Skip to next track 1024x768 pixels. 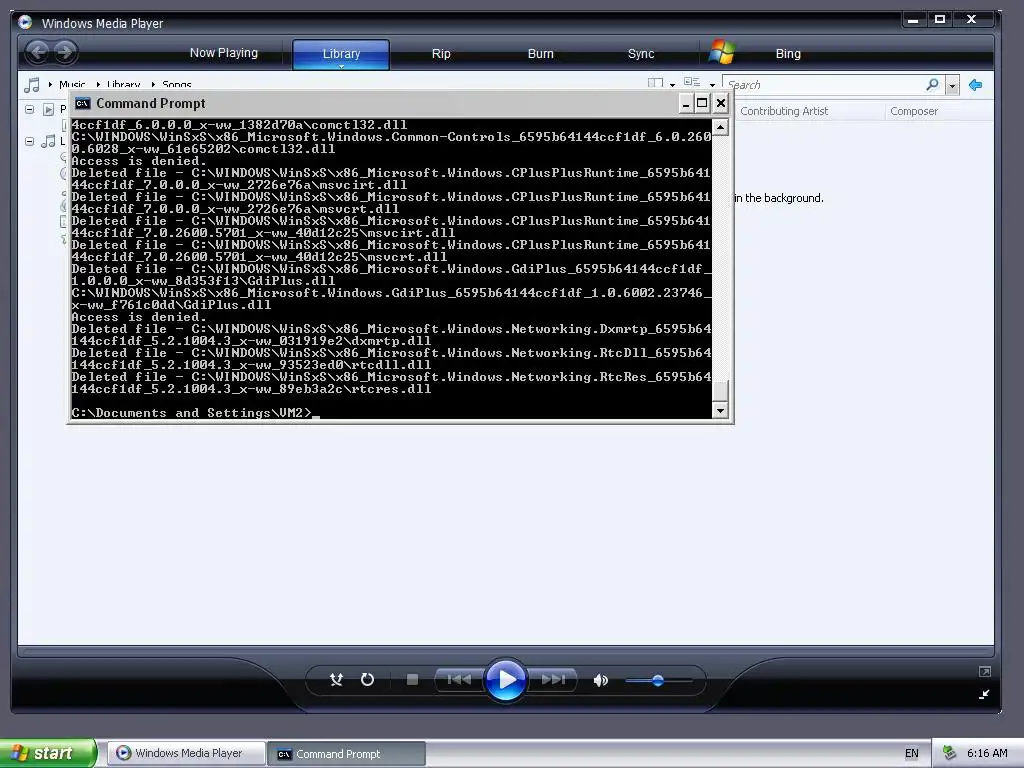(x=553, y=680)
